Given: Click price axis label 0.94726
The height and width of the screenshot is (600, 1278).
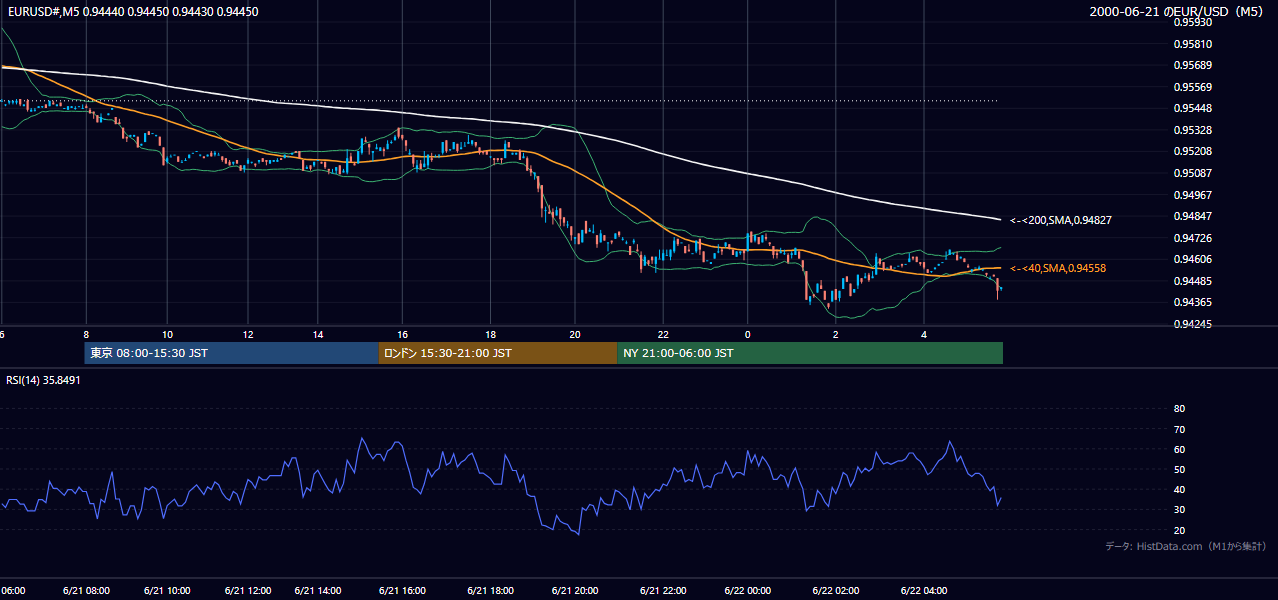Looking at the screenshot, I should point(1193,237).
